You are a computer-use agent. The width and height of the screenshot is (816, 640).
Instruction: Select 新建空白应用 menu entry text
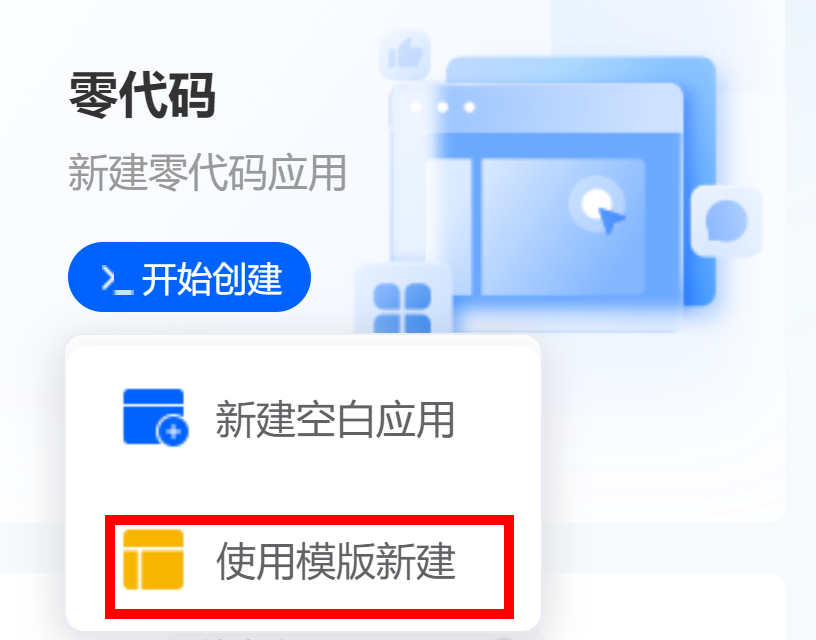coord(335,419)
